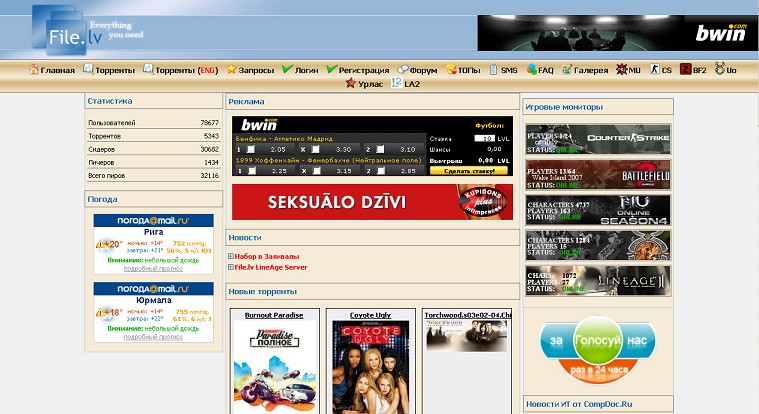Click the green checkmark icon beside Регистрация
This screenshot has height=414, width=759.
point(332,69)
